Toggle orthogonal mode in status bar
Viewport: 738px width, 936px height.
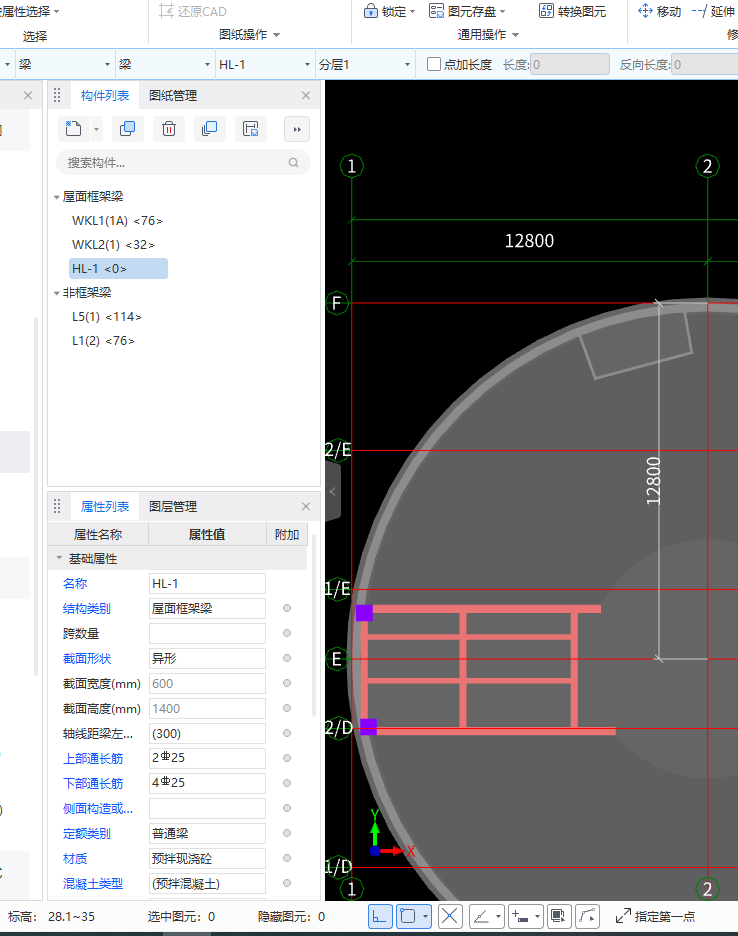point(380,916)
